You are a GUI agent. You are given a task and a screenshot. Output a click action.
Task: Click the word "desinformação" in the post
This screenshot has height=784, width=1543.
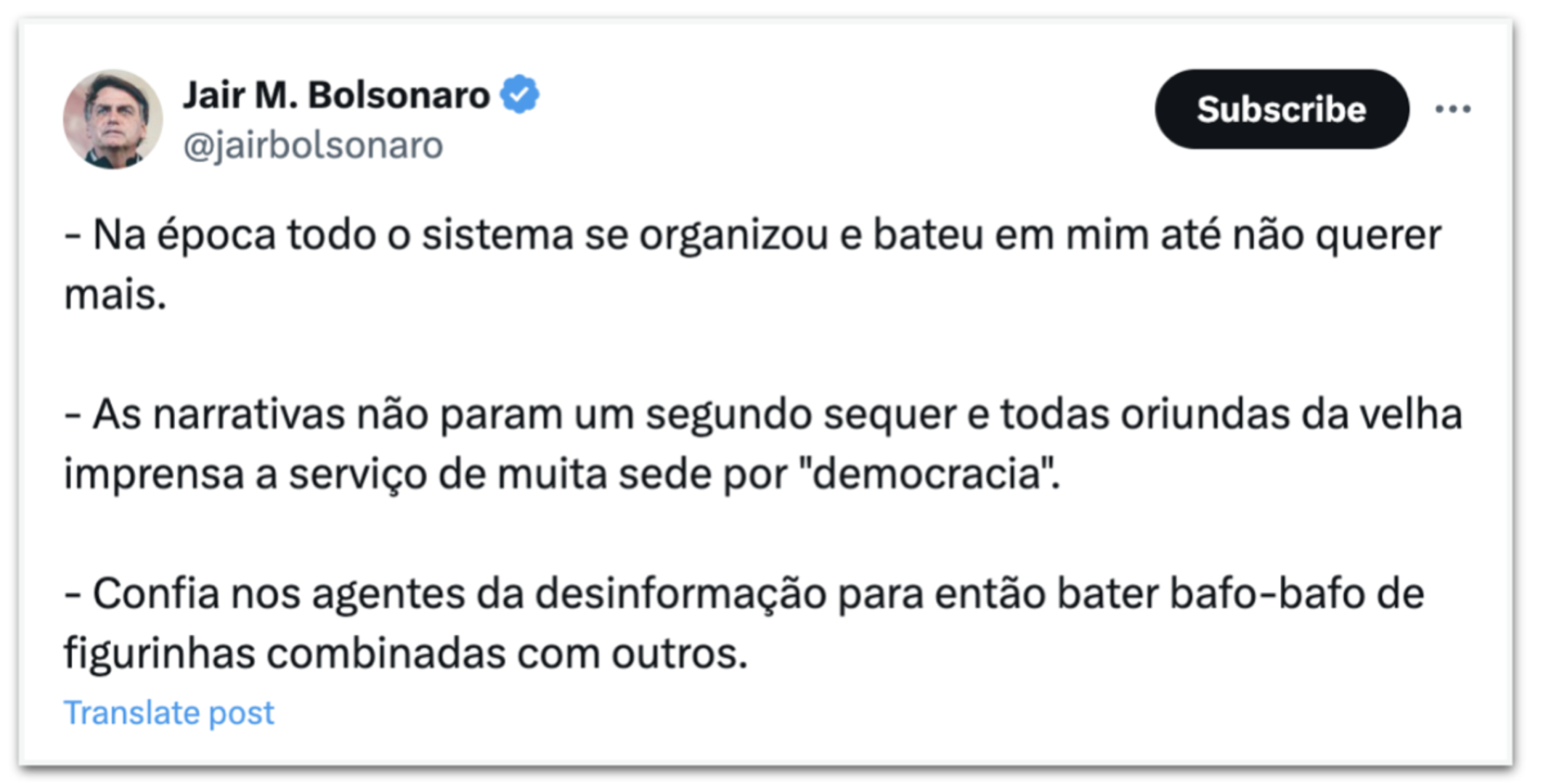pos(681,594)
